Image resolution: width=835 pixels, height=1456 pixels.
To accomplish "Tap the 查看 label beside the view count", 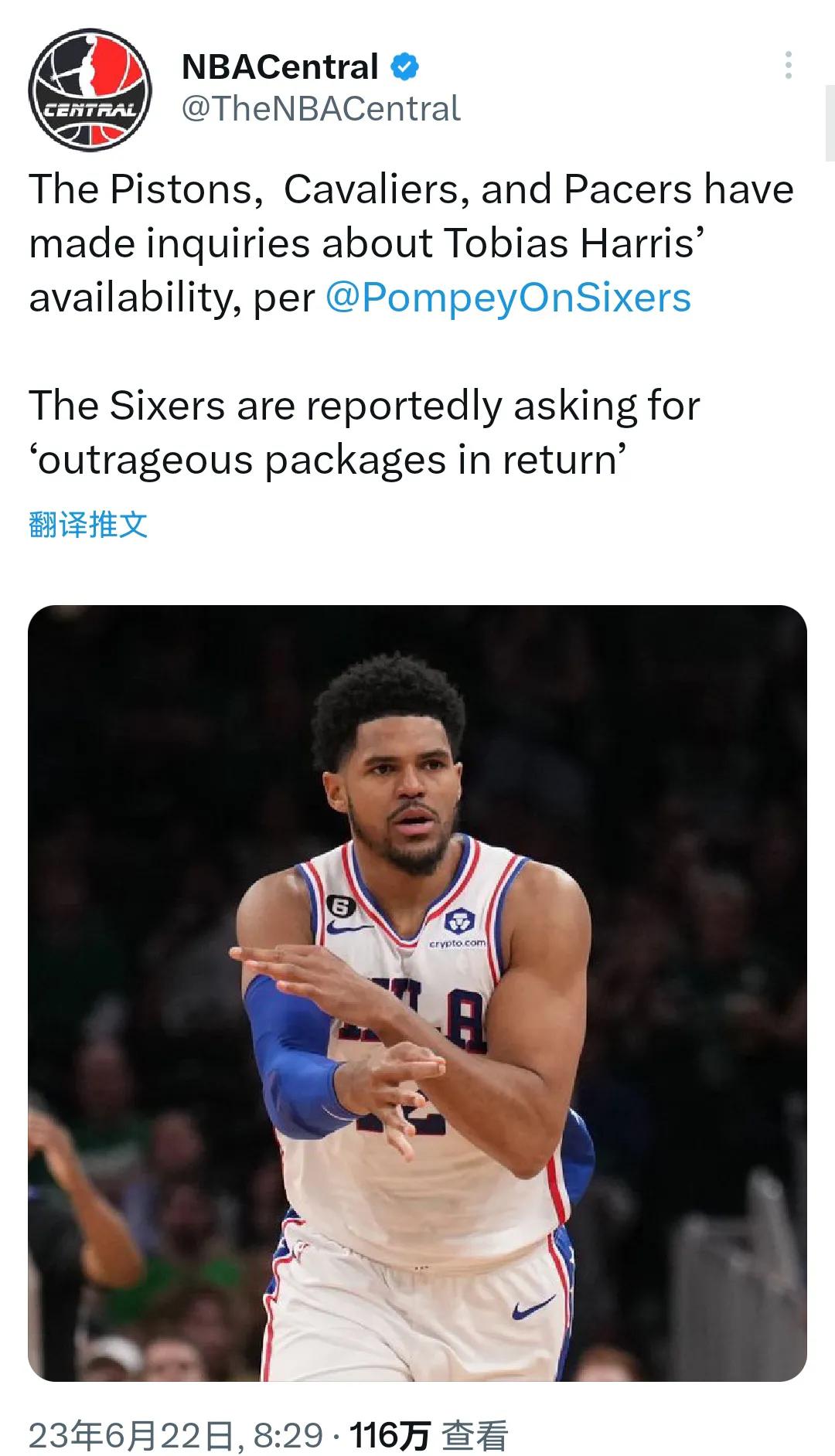I will tap(475, 1436).
